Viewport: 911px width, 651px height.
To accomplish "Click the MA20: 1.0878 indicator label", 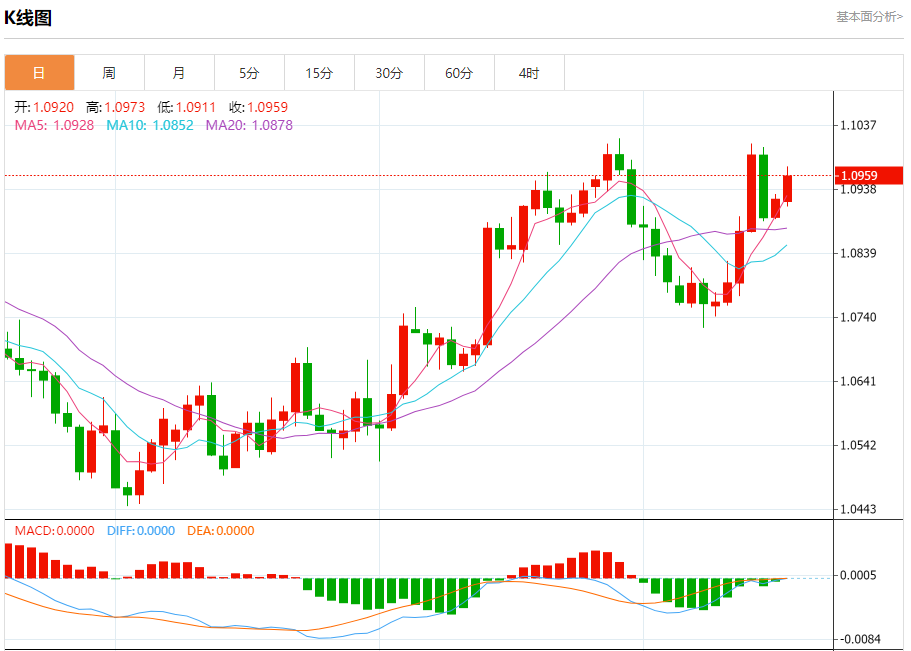I will coord(249,125).
